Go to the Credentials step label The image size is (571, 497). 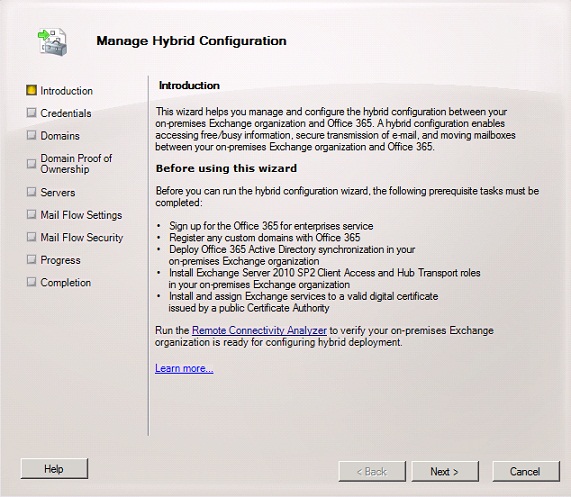point(66,113)
